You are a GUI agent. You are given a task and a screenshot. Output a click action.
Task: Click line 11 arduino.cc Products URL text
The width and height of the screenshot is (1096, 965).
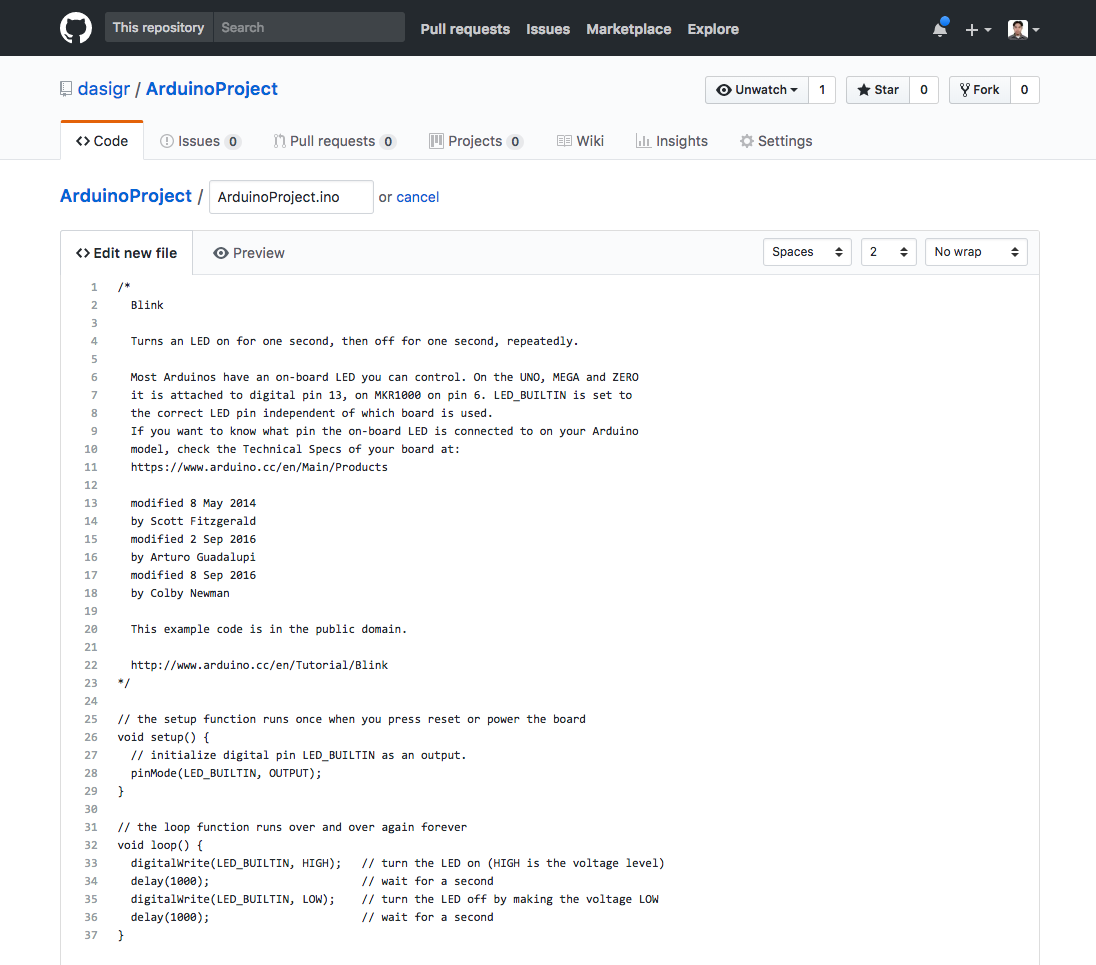coord(259,467)
